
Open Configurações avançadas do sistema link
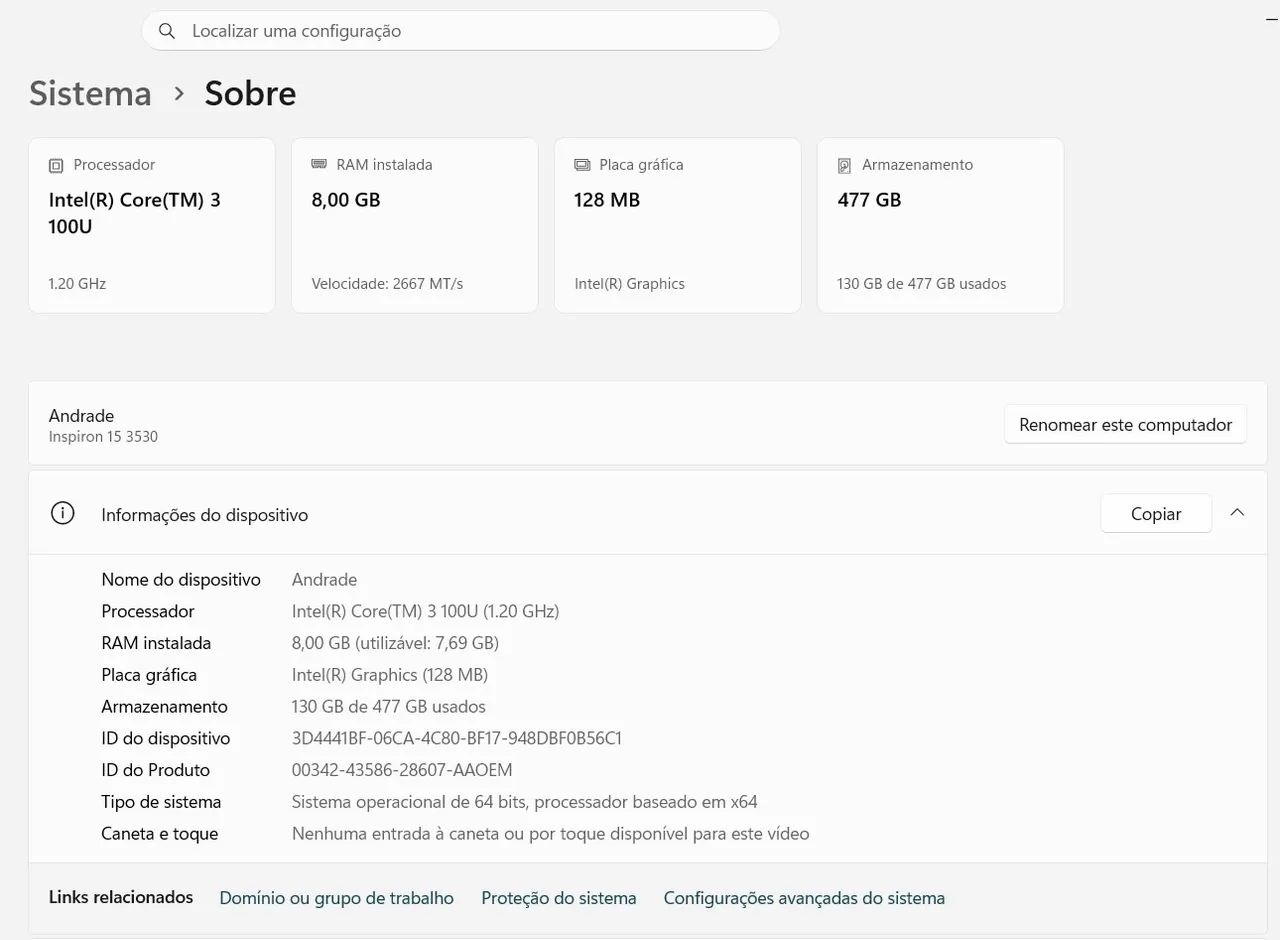pos(804,898)
